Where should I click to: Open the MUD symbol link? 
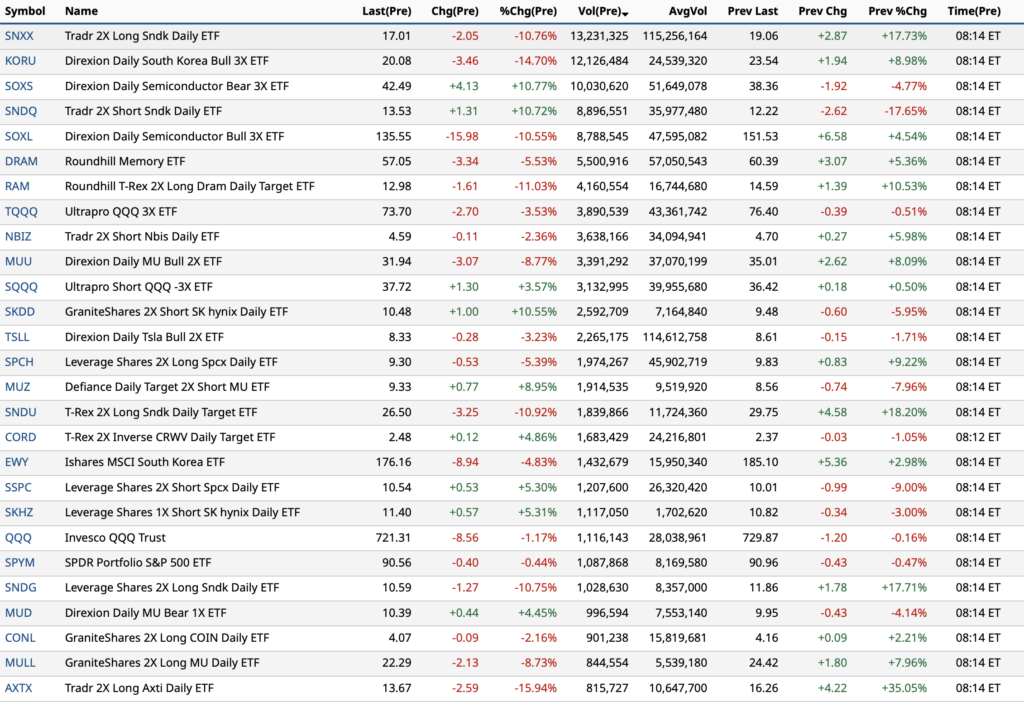[18, 613]
